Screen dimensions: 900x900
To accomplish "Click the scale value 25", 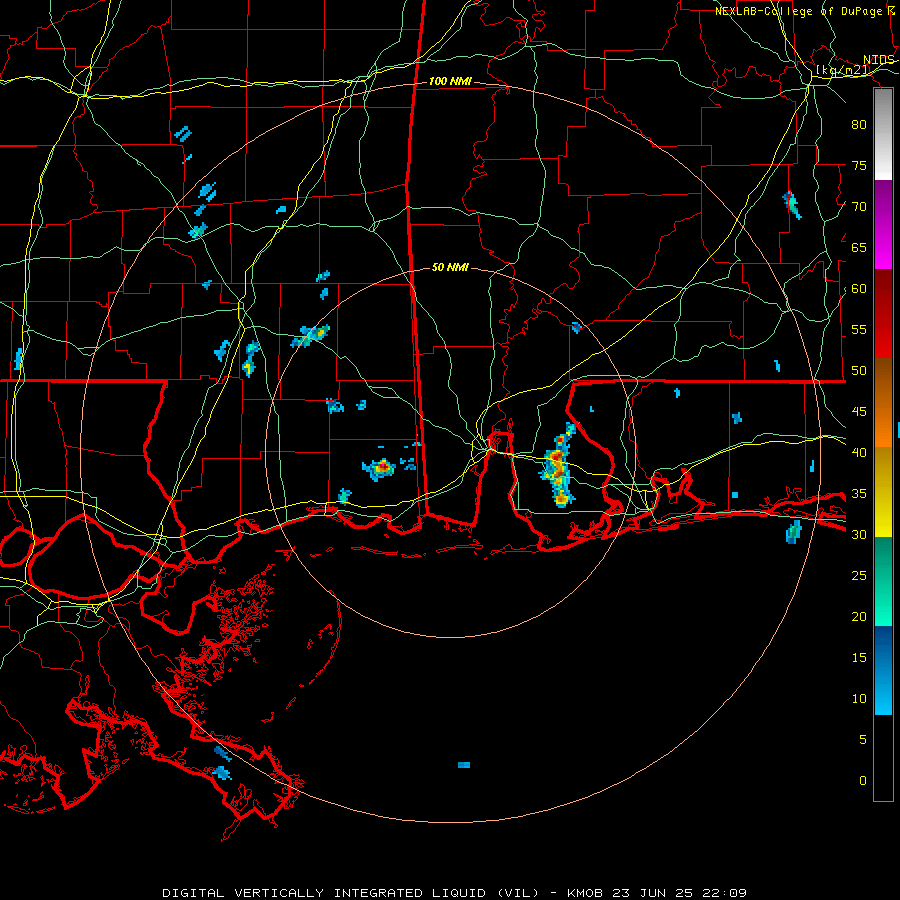I will click(859, 576).
